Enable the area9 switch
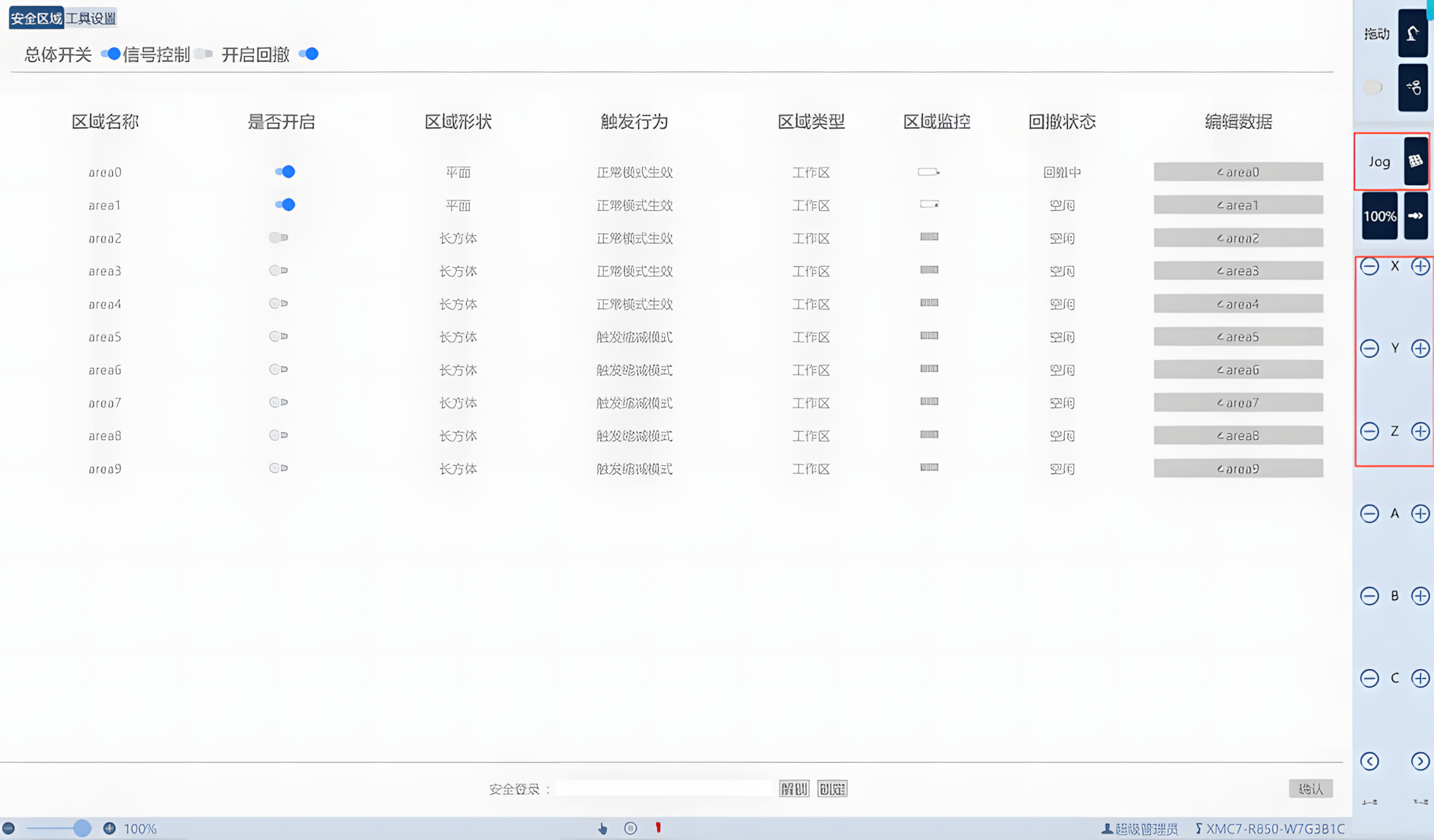Screen dimensions: 1434x840 (279, 468)
